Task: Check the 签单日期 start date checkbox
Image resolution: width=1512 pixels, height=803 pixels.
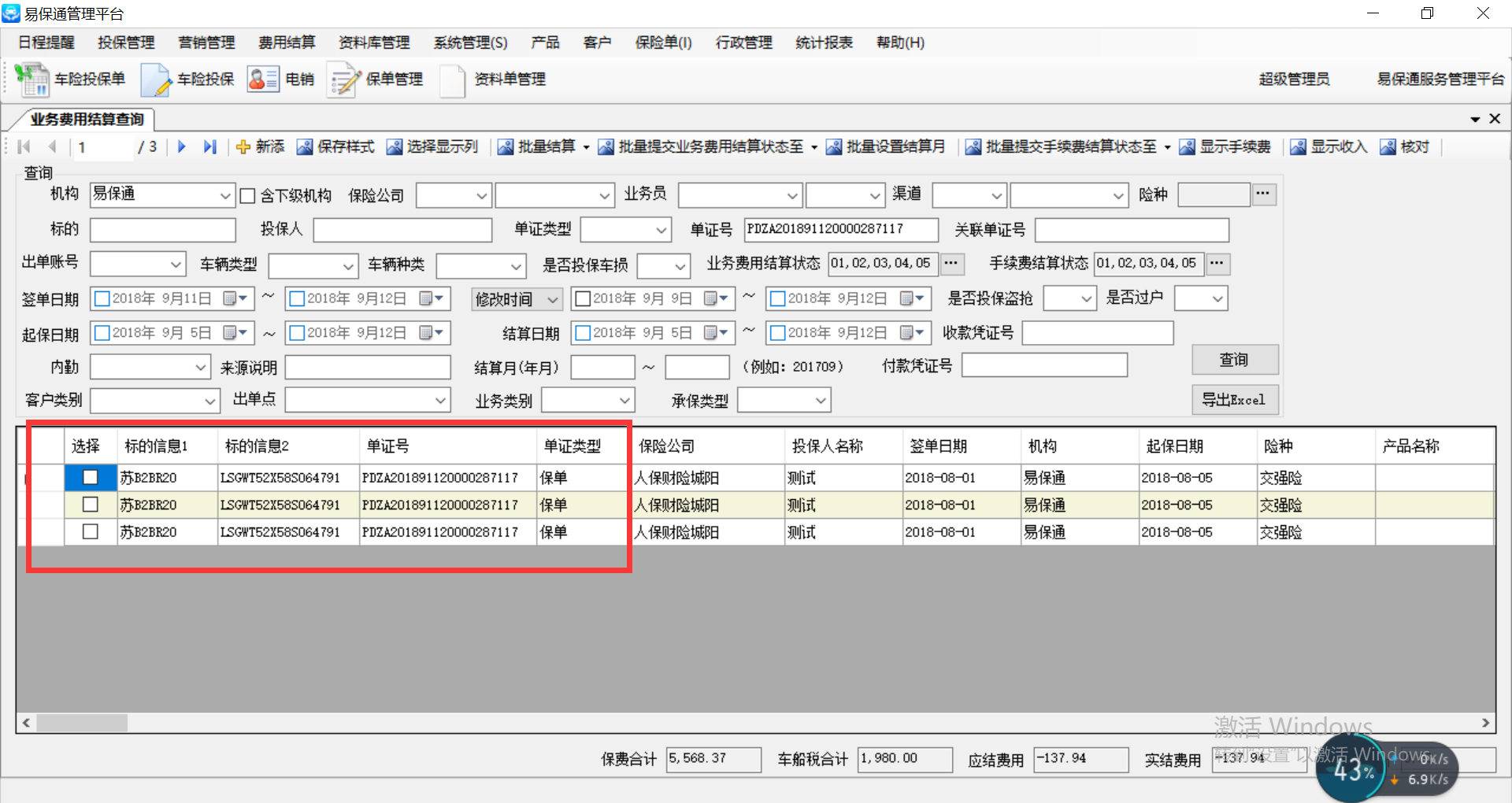Action: pyautogui.click(x=102, y=299)
